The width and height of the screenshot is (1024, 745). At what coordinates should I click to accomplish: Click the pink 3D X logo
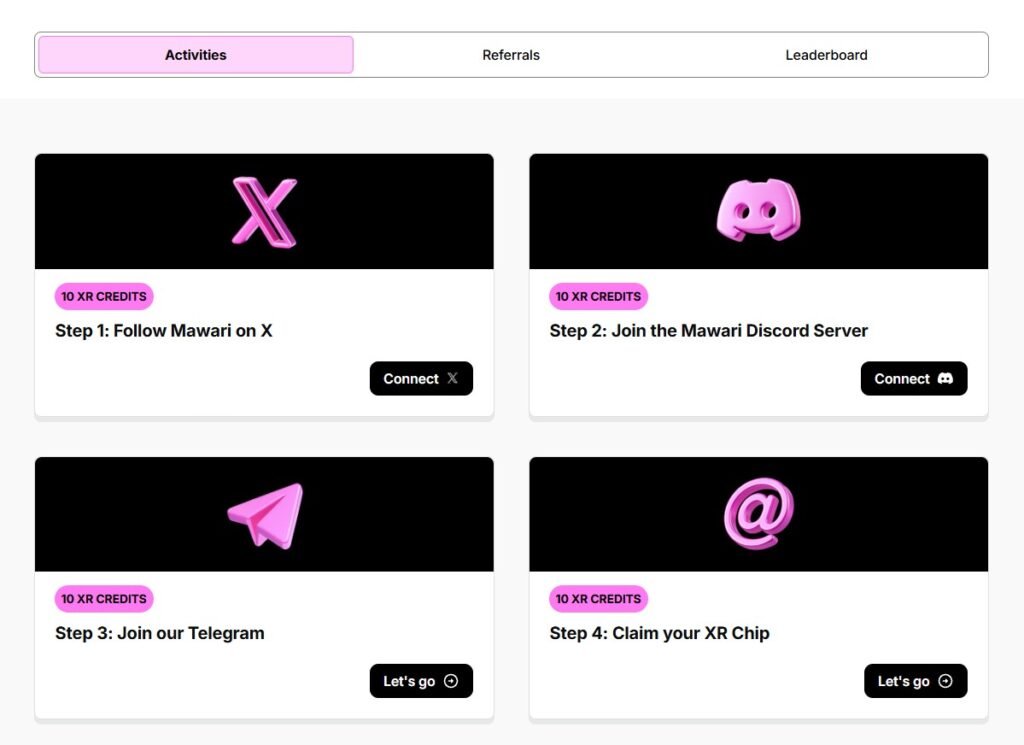pyautogui.click(x=264, y=212)
